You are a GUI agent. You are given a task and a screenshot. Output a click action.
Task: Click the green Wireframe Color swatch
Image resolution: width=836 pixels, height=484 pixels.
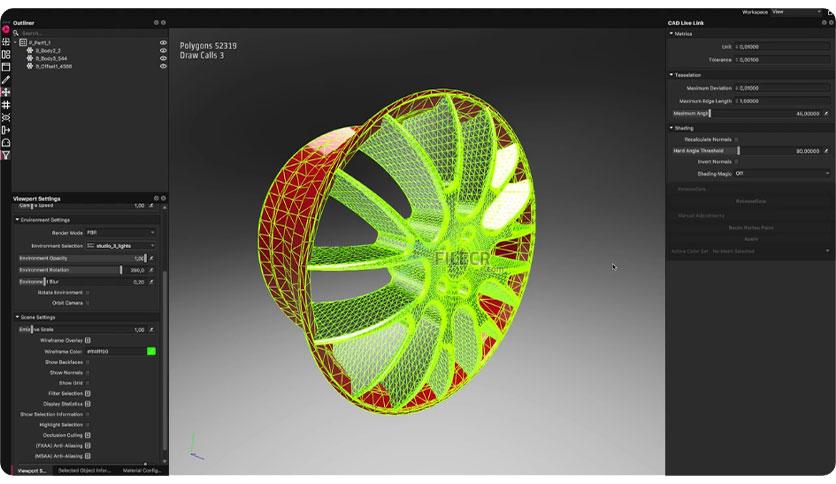click(151, 351)
